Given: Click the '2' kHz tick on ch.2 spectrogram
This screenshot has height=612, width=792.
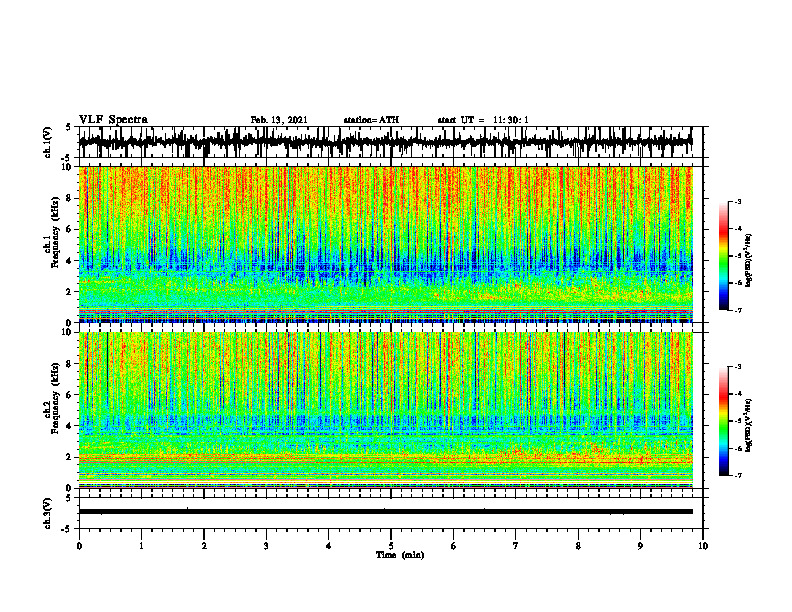Looking at the screenshot, I should (69, 457).
